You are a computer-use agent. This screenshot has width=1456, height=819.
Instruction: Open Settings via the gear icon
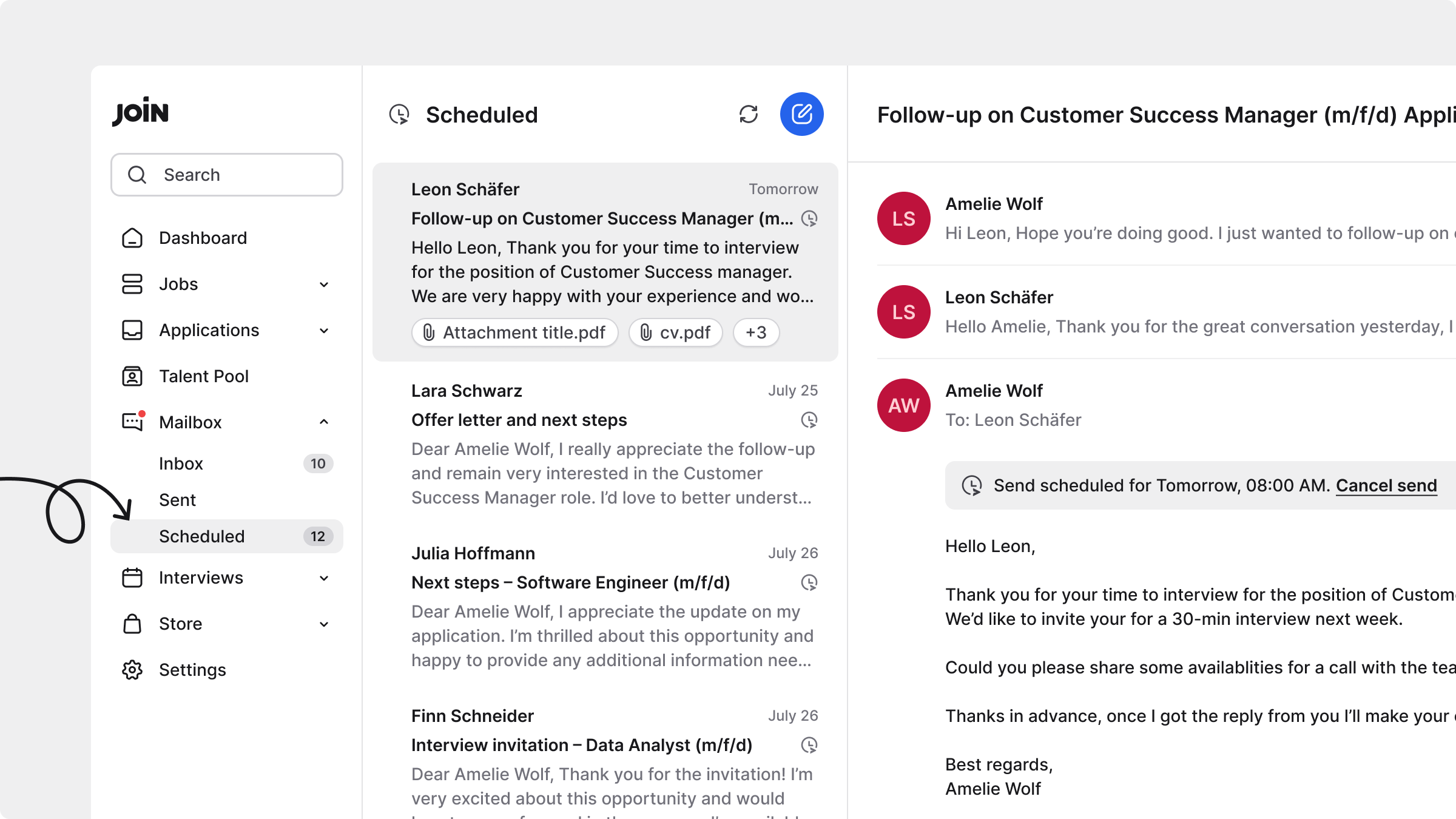tap(132, 670)
